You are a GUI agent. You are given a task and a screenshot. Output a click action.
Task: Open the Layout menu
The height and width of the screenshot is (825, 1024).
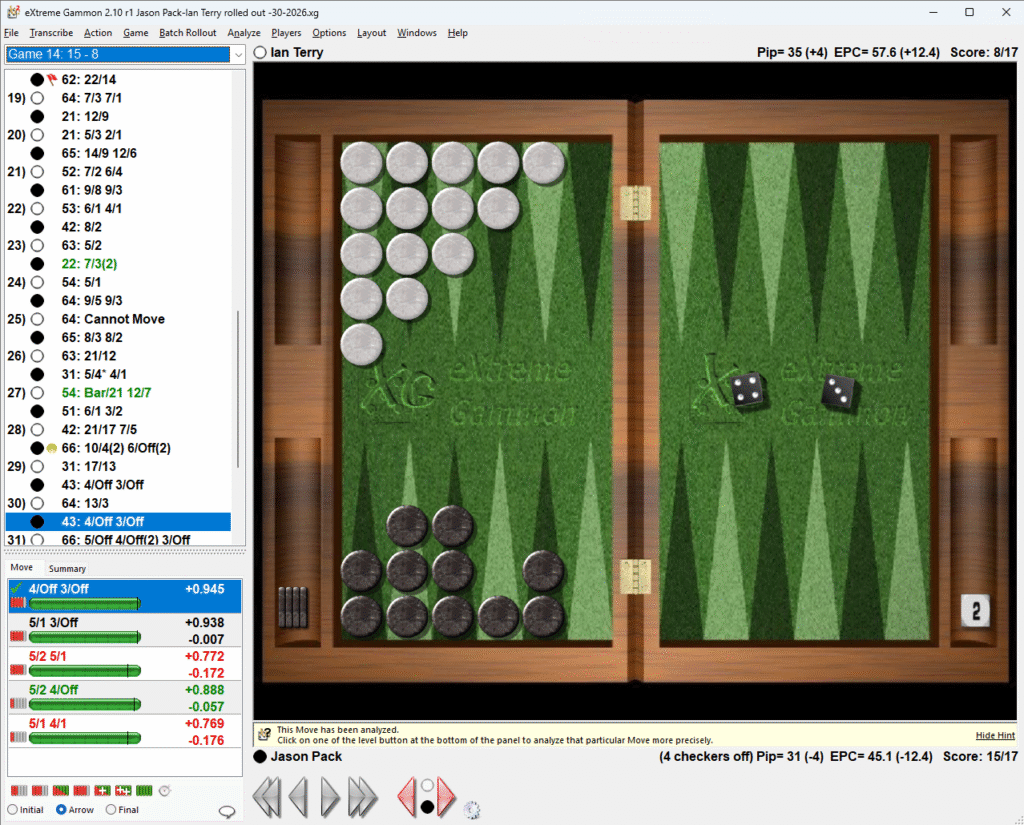[x=371, y=33]
